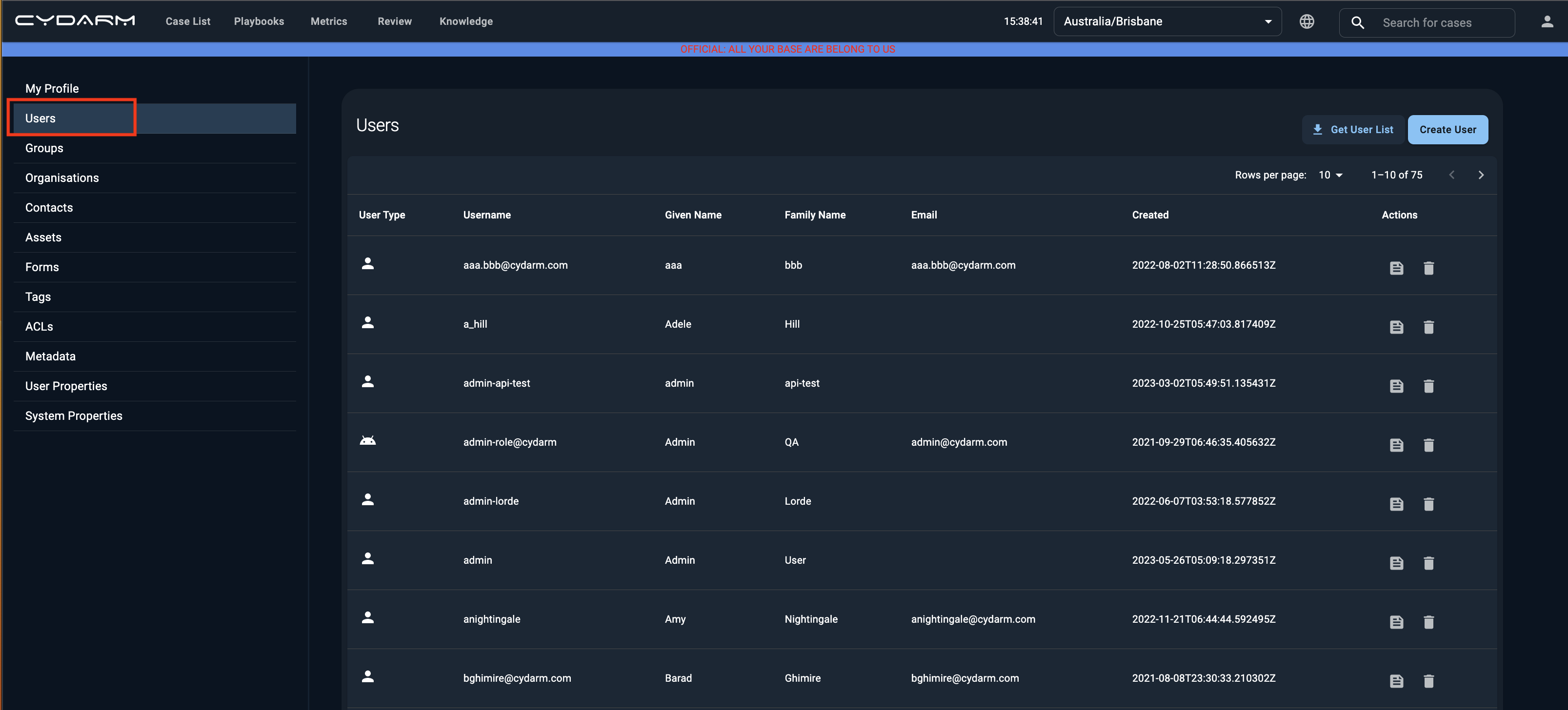1568x710 pixels.
Task: Click family name Nightingale cell
Action: [x=811, y=619]
